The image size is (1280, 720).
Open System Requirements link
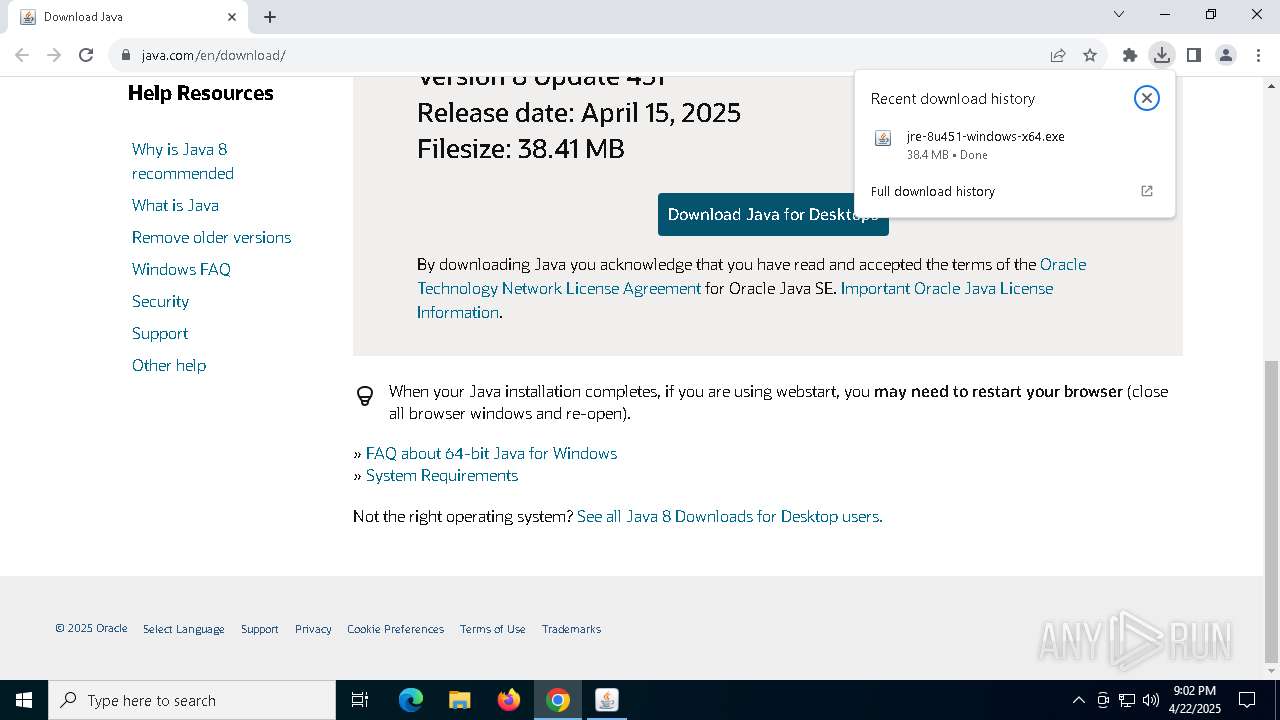(x=441, y=475)
